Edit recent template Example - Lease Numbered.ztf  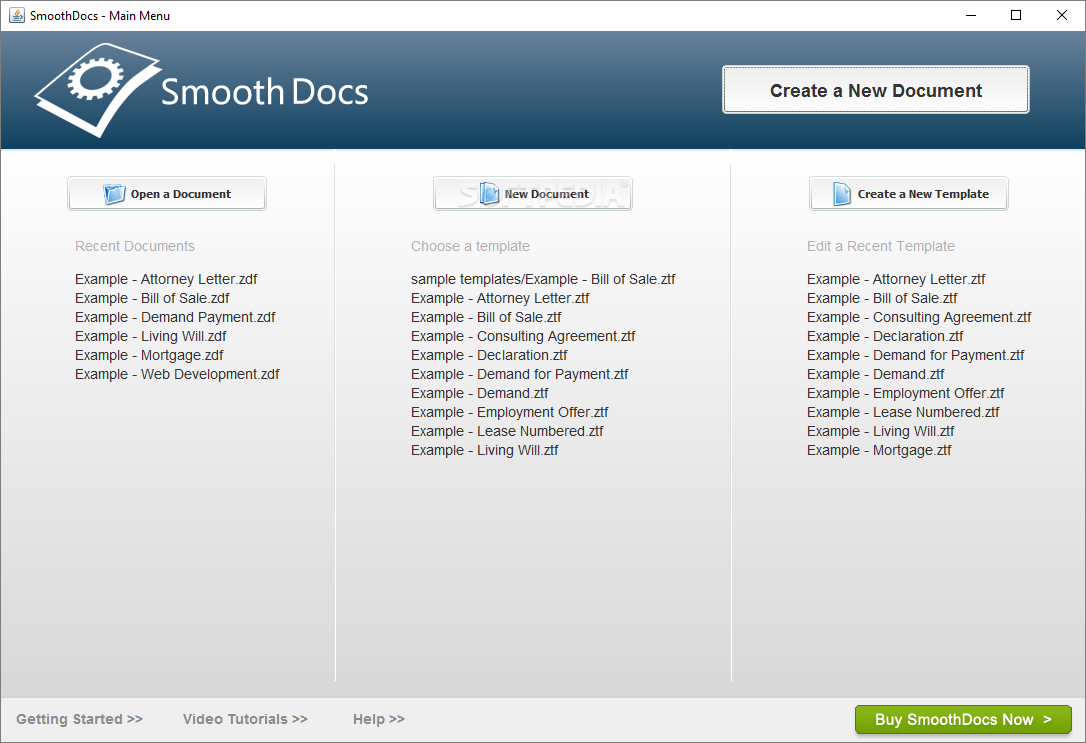coord(903,413)
